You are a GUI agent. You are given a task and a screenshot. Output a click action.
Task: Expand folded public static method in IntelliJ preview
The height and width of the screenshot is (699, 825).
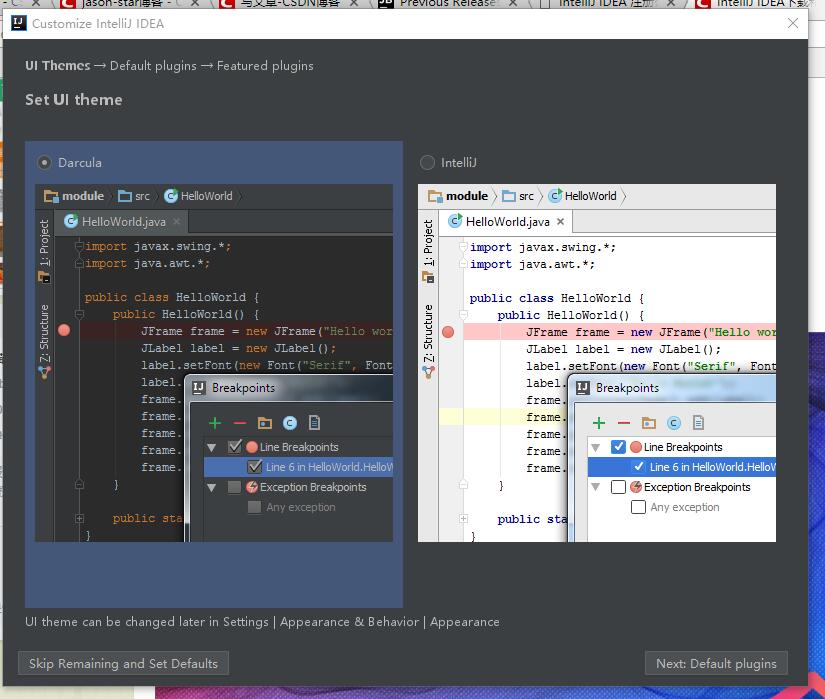pyautogui.click(x=464, y=519)
